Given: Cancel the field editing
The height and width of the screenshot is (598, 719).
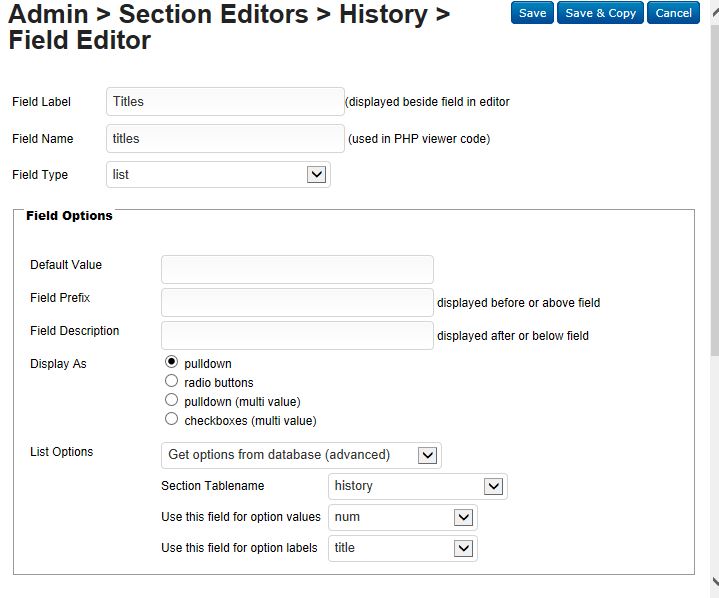Looking at the screenshot, I should coord(673,13).
